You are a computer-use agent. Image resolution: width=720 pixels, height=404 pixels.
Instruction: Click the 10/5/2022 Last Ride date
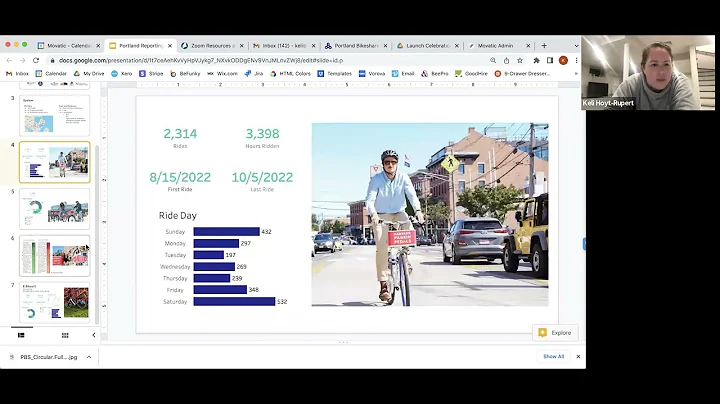point(262,177)
